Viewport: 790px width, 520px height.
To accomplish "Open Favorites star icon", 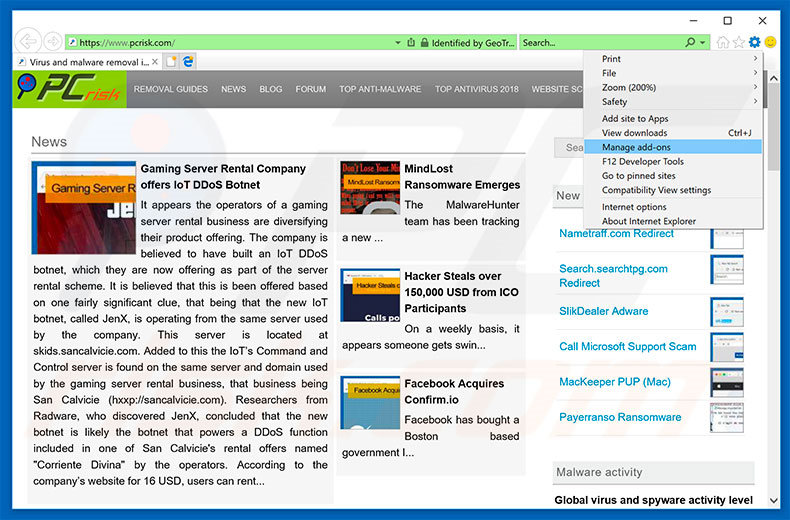I will pos(739,42).
